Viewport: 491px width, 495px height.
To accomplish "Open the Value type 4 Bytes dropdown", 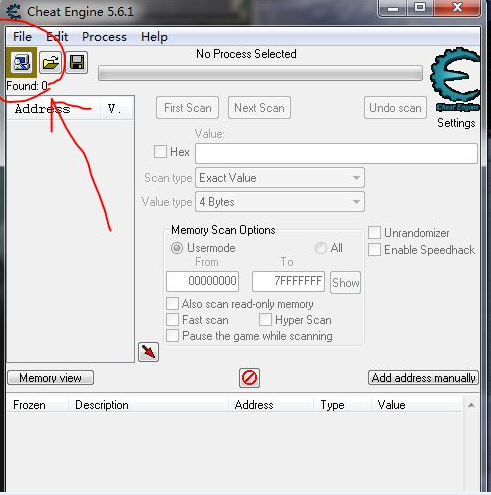I will (280, 202).
